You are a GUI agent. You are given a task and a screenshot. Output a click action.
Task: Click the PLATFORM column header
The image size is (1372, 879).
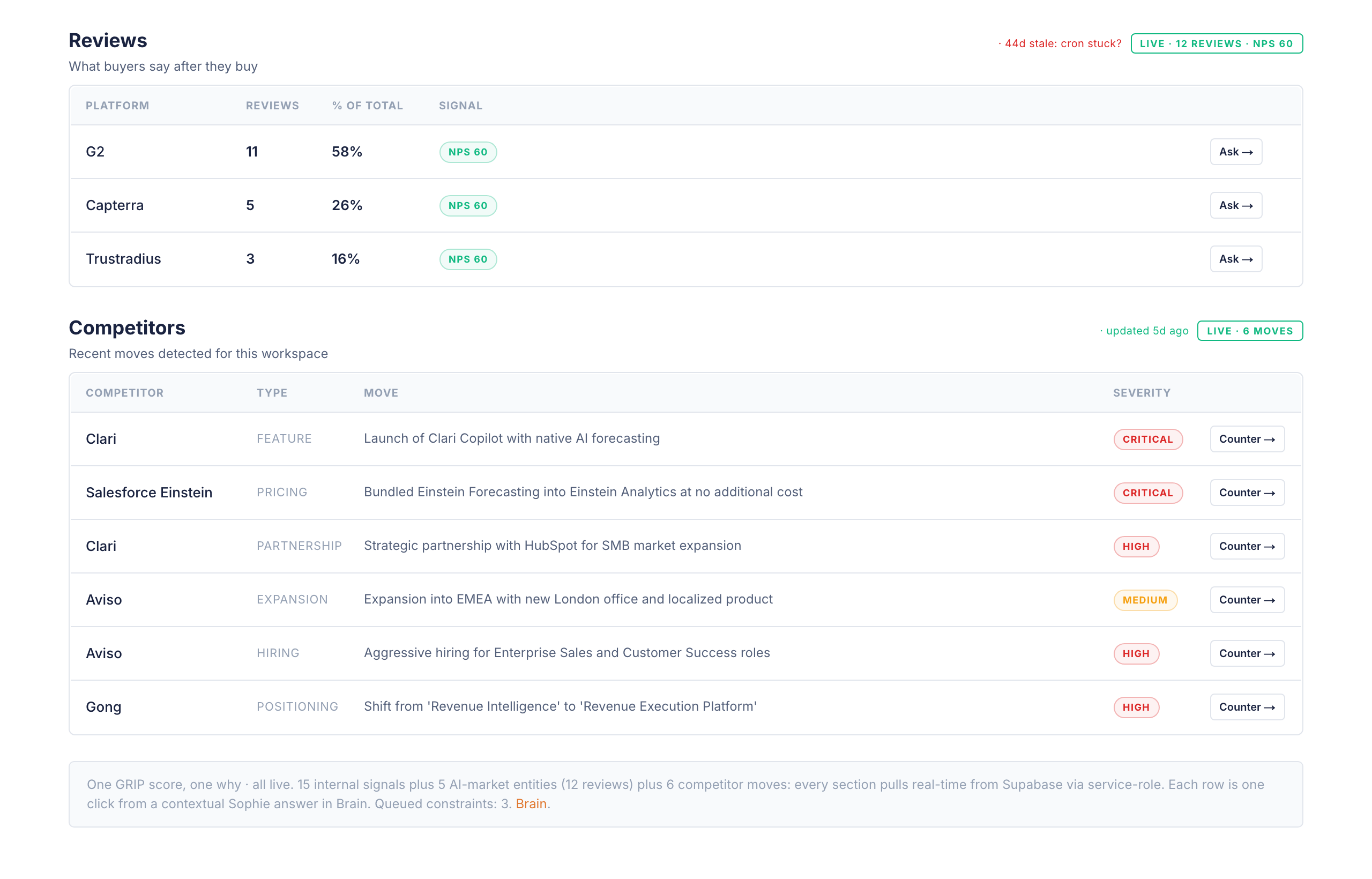click(117, 106)
